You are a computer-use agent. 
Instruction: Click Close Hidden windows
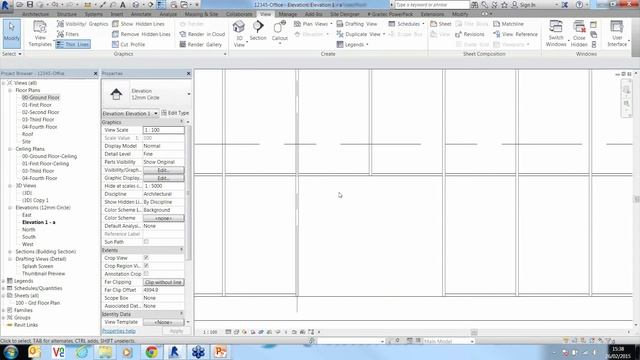point(579,33)
